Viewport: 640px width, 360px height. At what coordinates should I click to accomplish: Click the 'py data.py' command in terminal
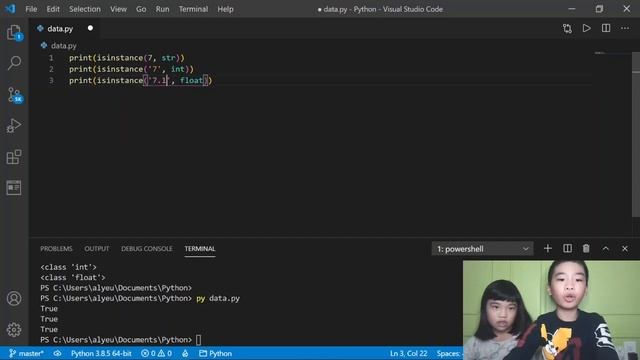[x=218, y=298]
